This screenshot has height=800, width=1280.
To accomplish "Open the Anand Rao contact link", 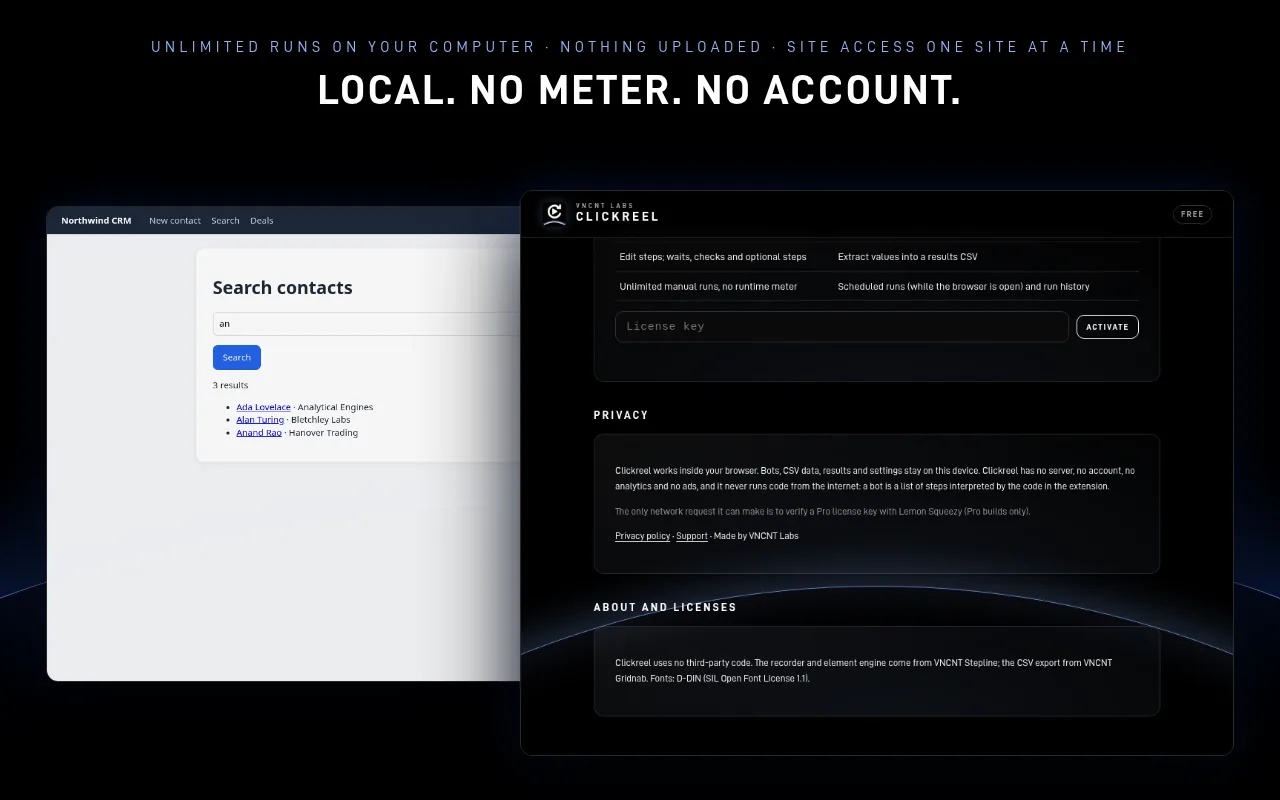I will pyautogui.click(x=259, y=433).
